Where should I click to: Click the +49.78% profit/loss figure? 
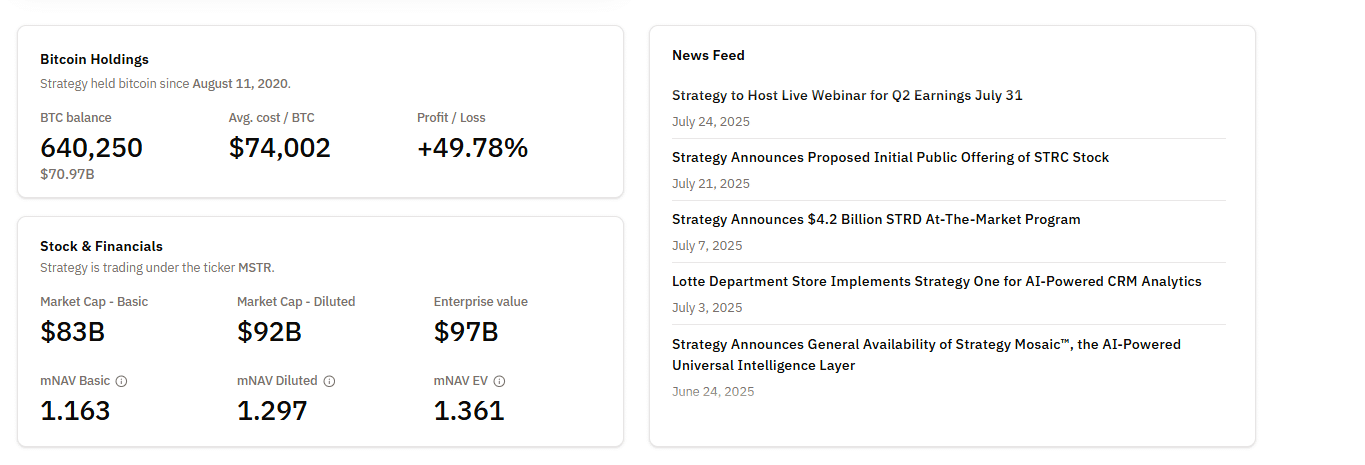472,148
